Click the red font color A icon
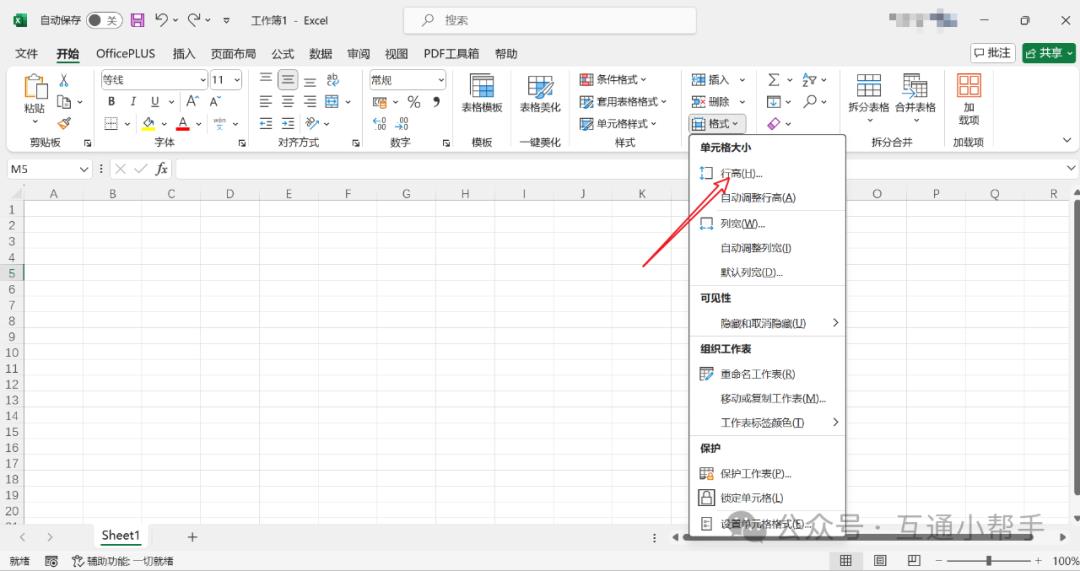The image size is (1080, 571). coord(183,123)
